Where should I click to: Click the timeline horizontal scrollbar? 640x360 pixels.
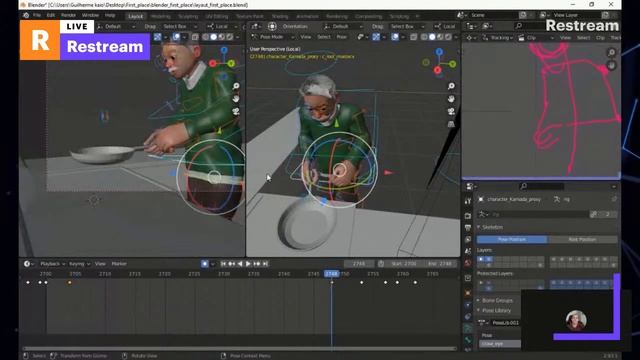240,349
